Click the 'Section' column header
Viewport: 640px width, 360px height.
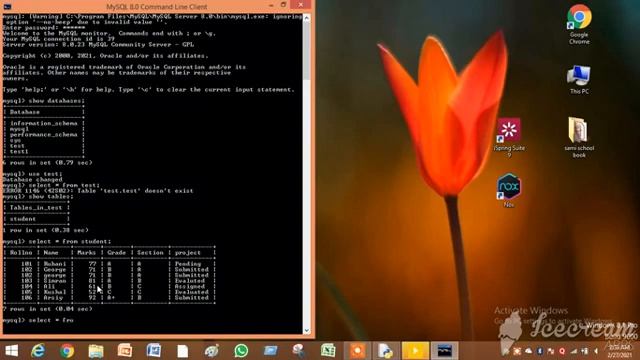coord(150,253)
